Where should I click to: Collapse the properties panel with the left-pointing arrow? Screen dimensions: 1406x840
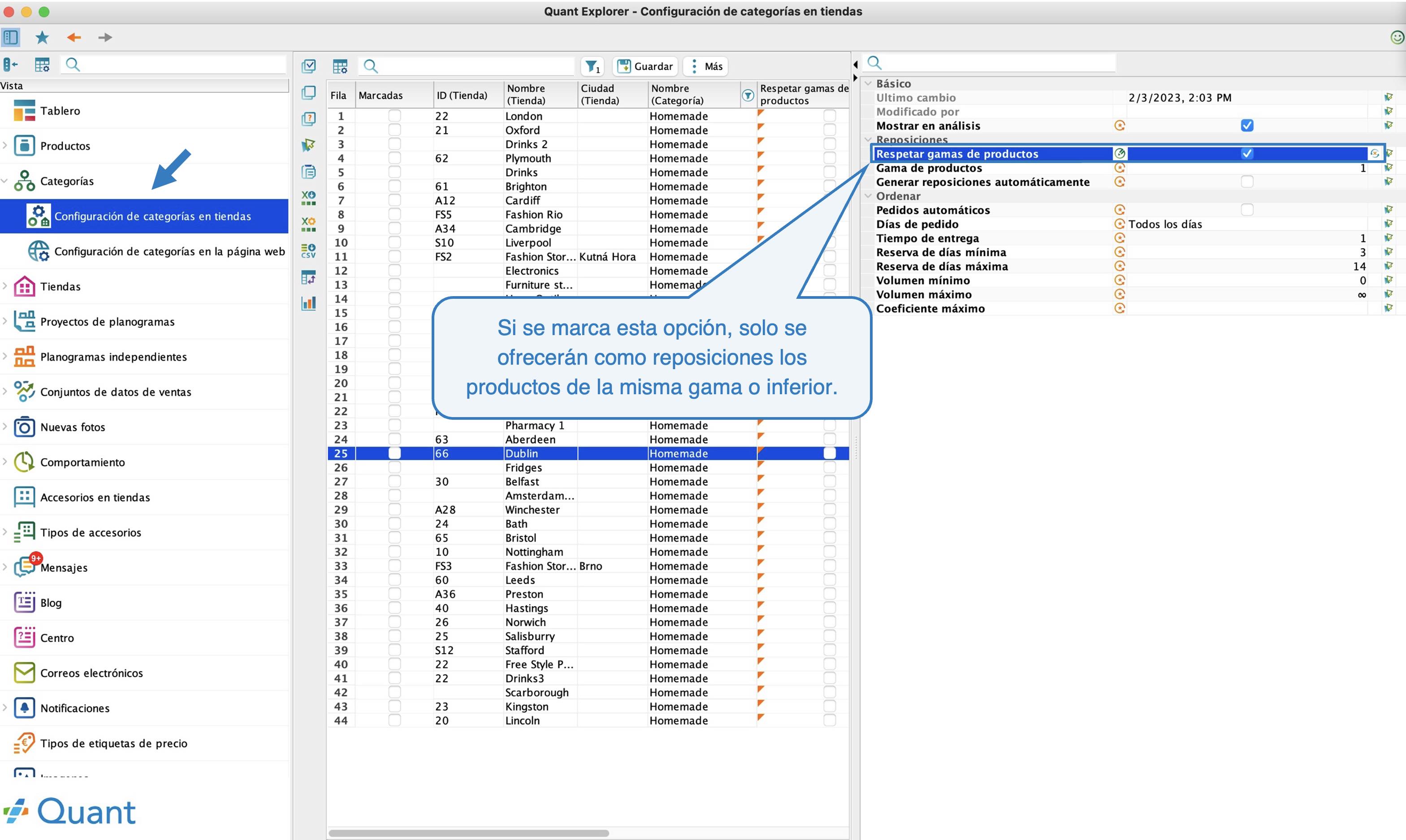click(x=856, y=65)
